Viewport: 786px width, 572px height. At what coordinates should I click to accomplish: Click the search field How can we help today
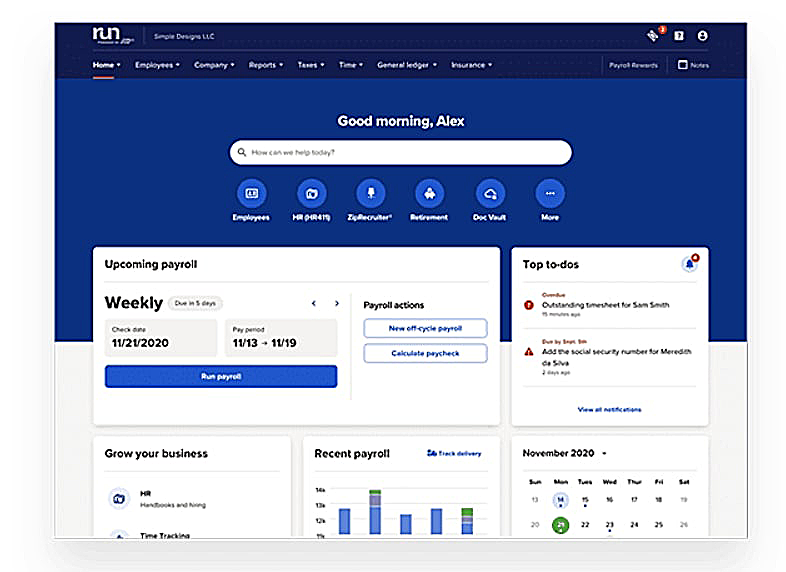click(x=401, y=152)
